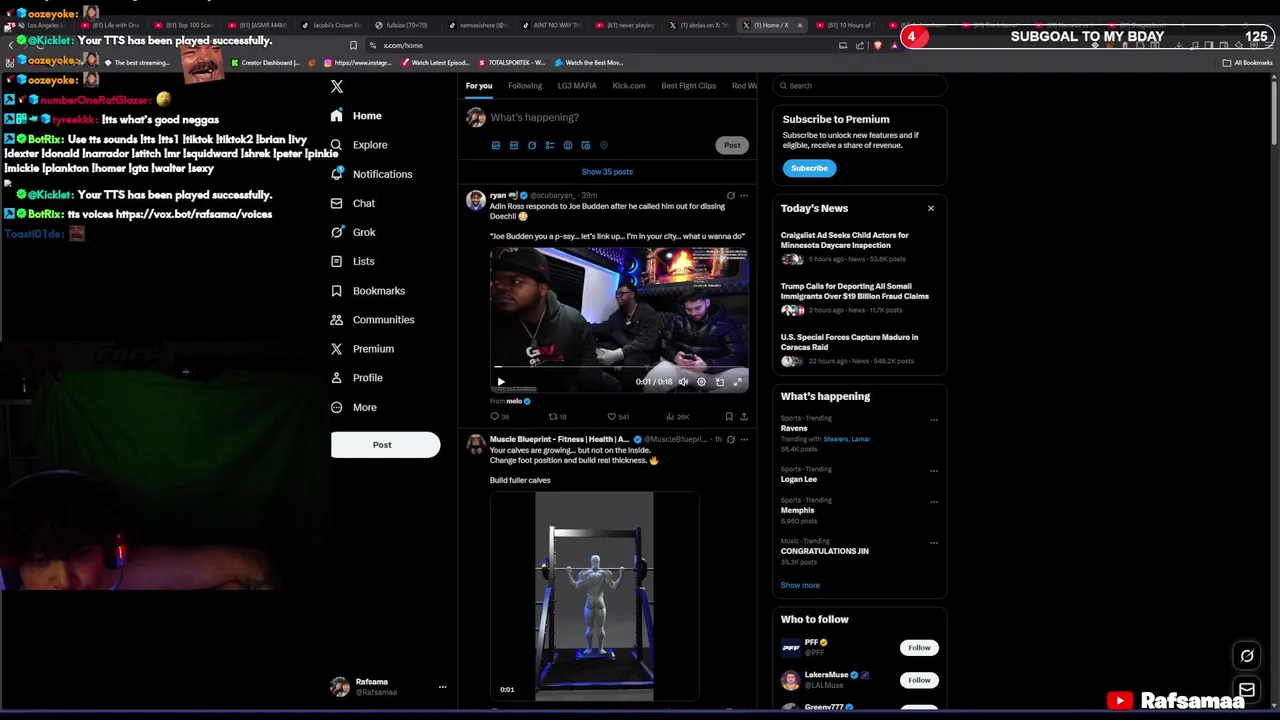Switch to the Kick.com tab
The width and height of the screenshot is (1280, 720).
(629, 86)
